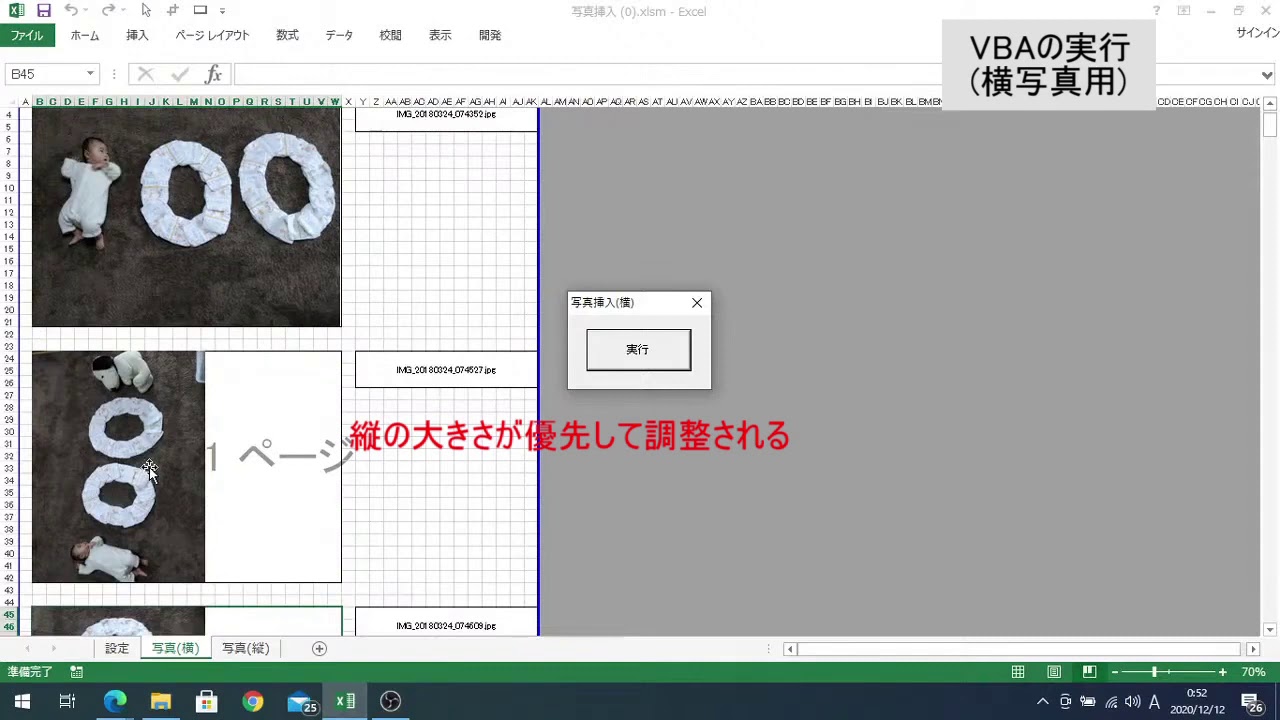
Task: Open the 開発 ribbon tab
Action: 490,35
